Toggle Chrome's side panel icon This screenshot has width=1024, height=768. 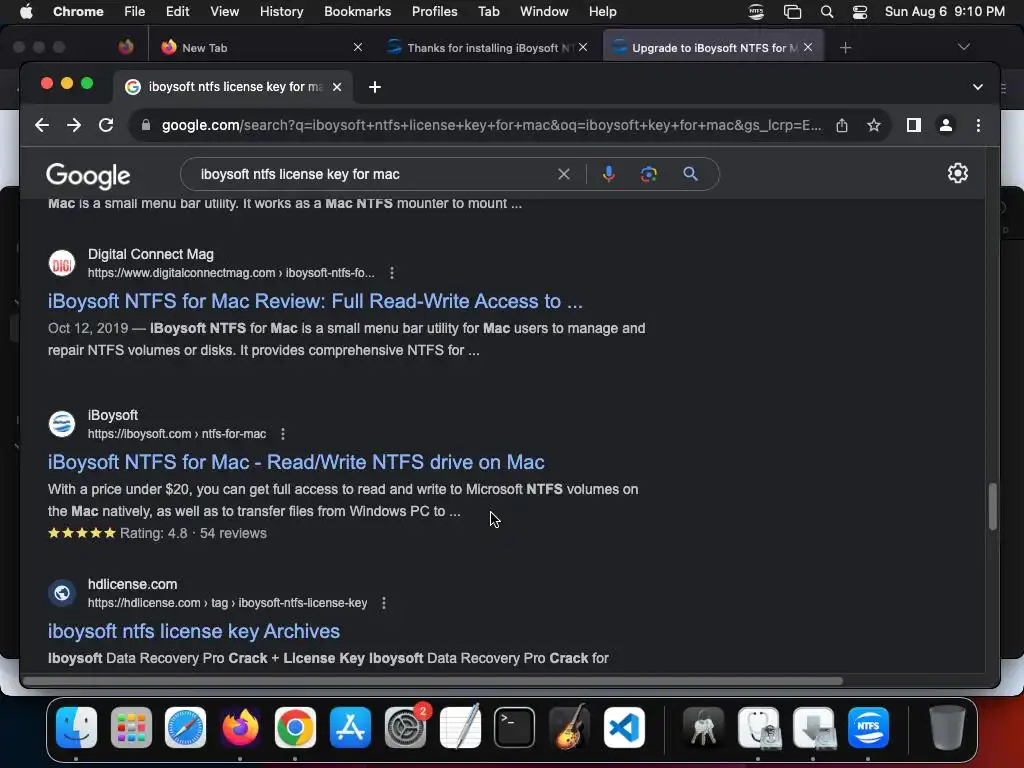(x=914, y=125)
